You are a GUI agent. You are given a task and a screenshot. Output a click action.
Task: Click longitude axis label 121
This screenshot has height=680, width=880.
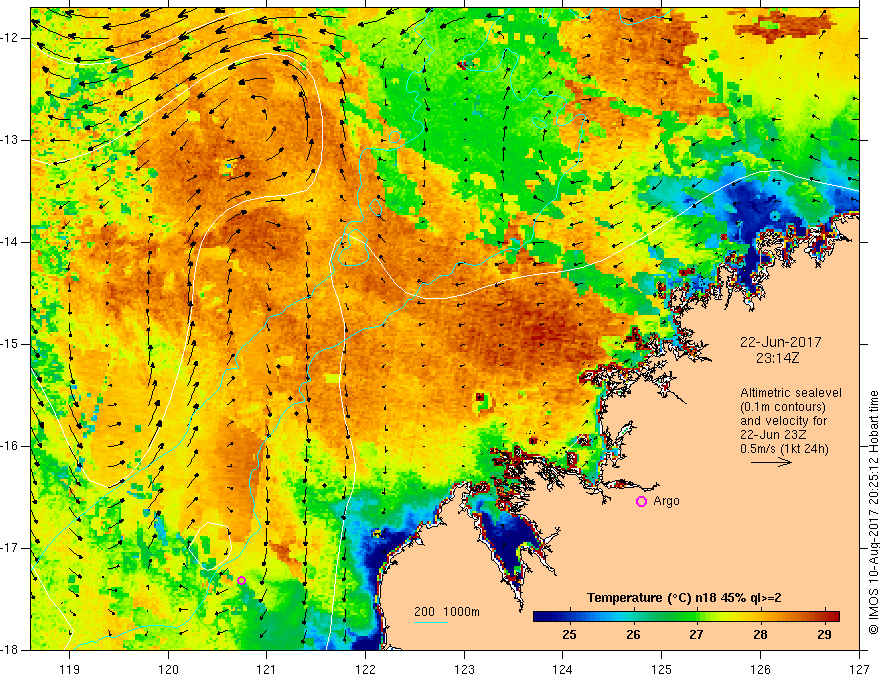pos(267,669)
